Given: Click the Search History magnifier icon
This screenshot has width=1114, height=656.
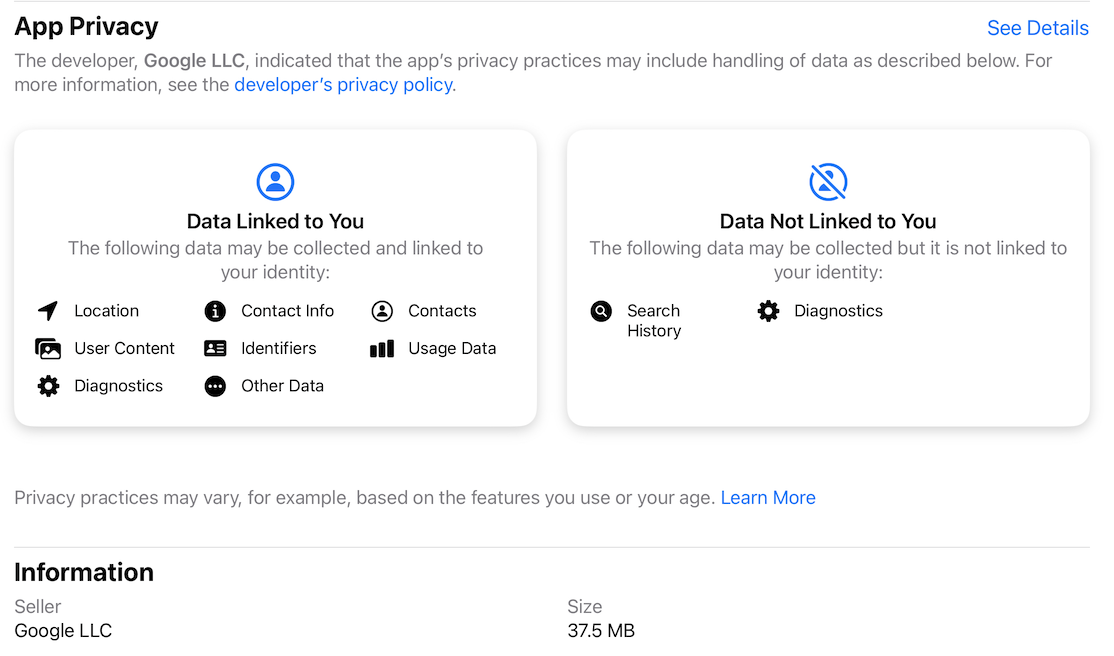Looking at the screenshot, I should pyautogui.click(x=601, y=311).
